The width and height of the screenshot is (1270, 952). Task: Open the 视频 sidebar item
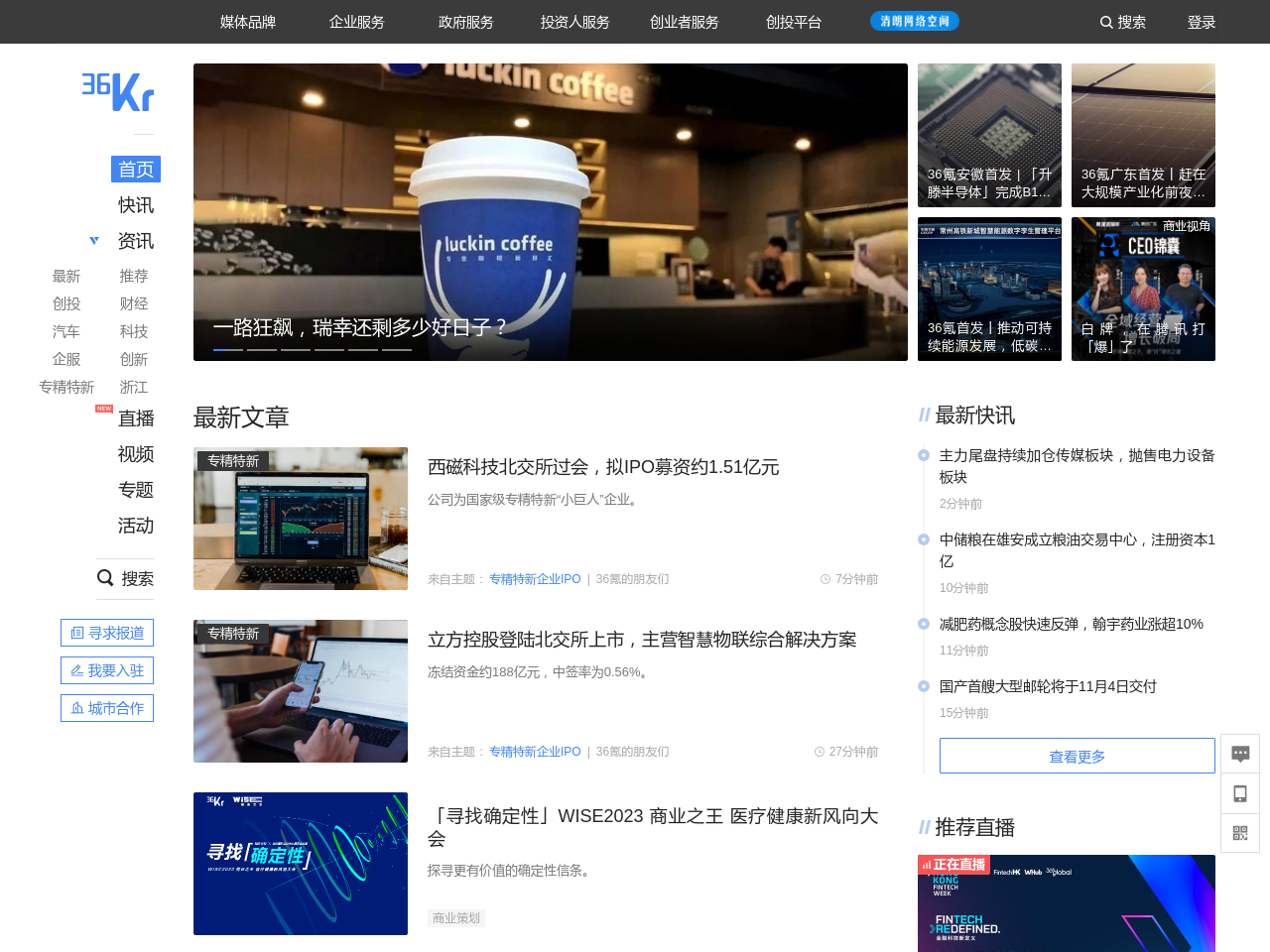point(136,454)
